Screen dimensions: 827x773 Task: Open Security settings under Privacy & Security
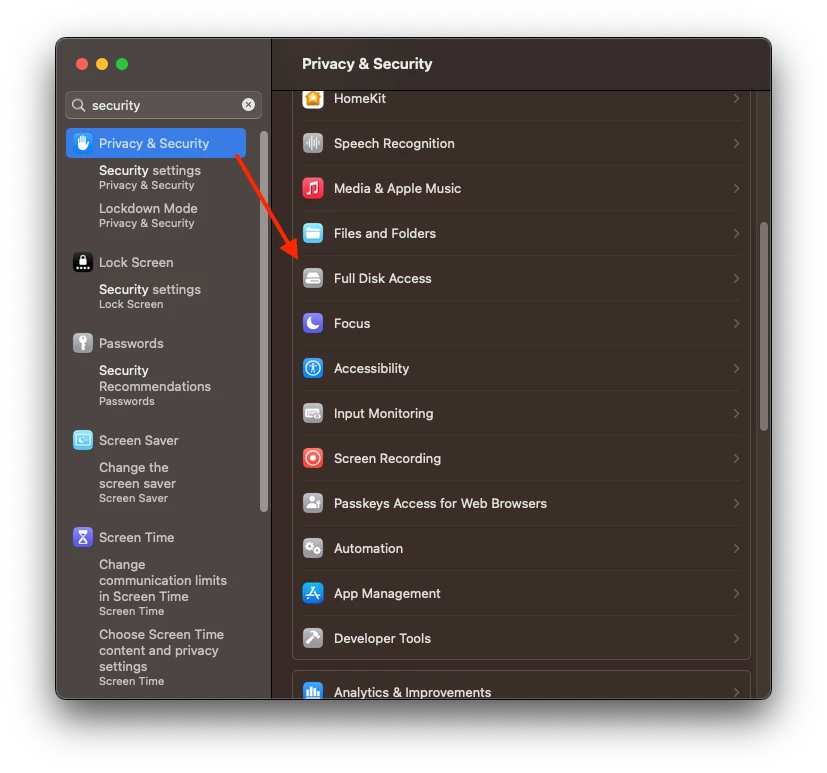click(150, 177)
